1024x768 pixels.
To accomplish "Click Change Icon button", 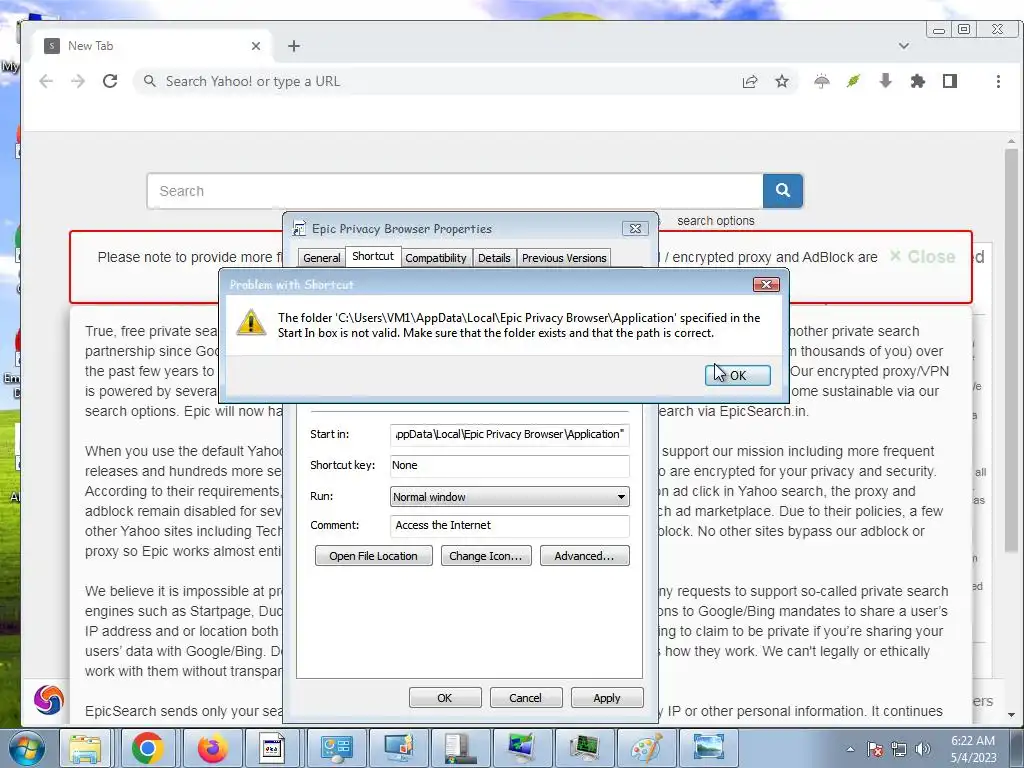I will point(486,556).
